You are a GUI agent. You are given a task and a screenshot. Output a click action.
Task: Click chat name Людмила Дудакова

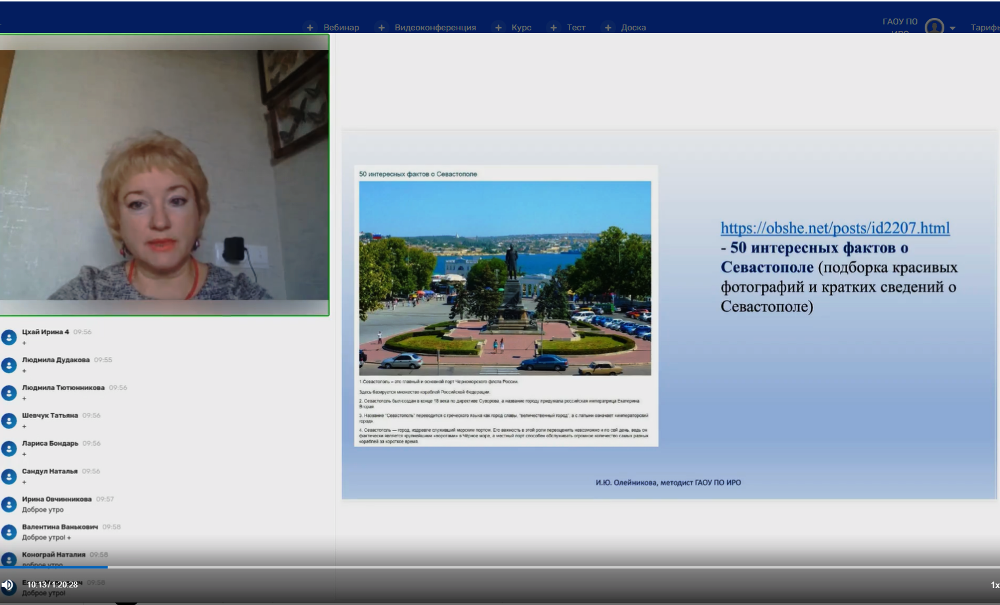[55, 360]
